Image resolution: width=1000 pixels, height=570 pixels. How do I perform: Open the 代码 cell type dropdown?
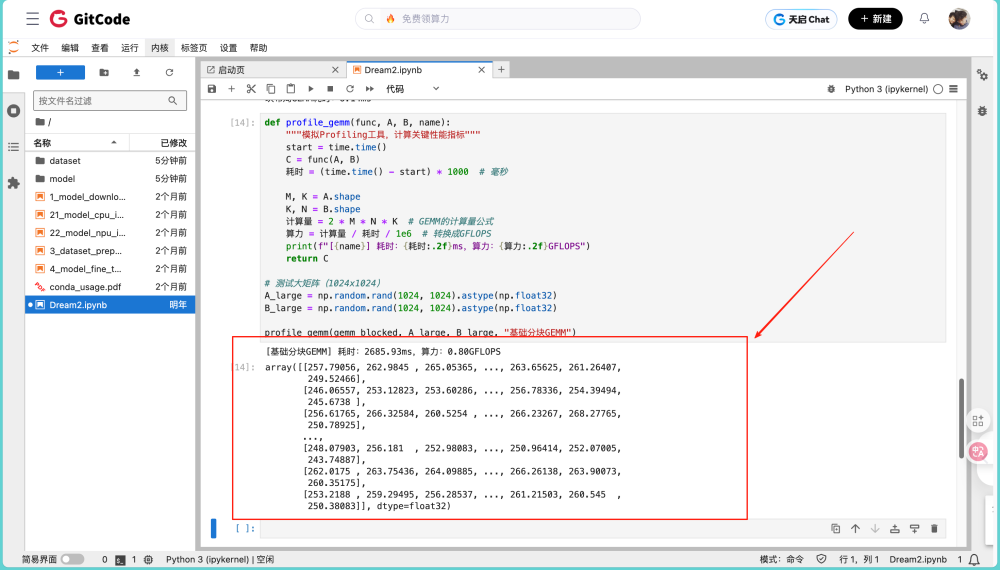pyautogui.click(x=412, y=89)
